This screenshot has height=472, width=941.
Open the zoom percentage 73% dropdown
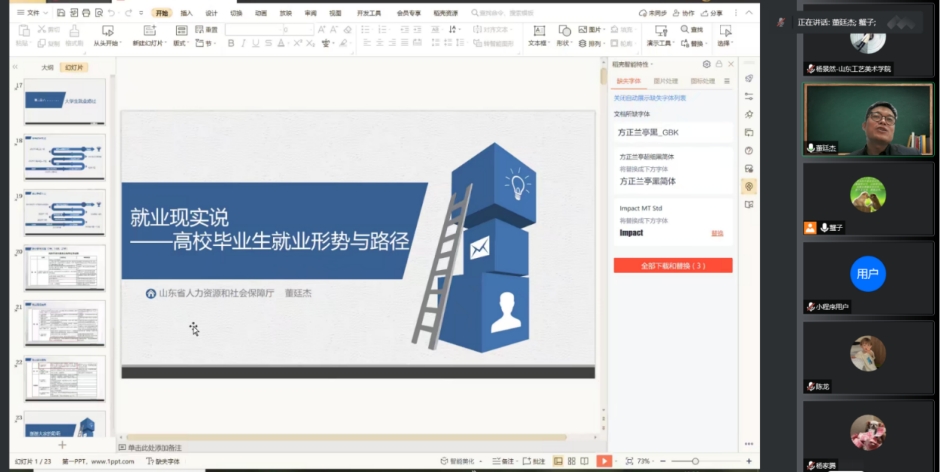click(x=646, y=461)
